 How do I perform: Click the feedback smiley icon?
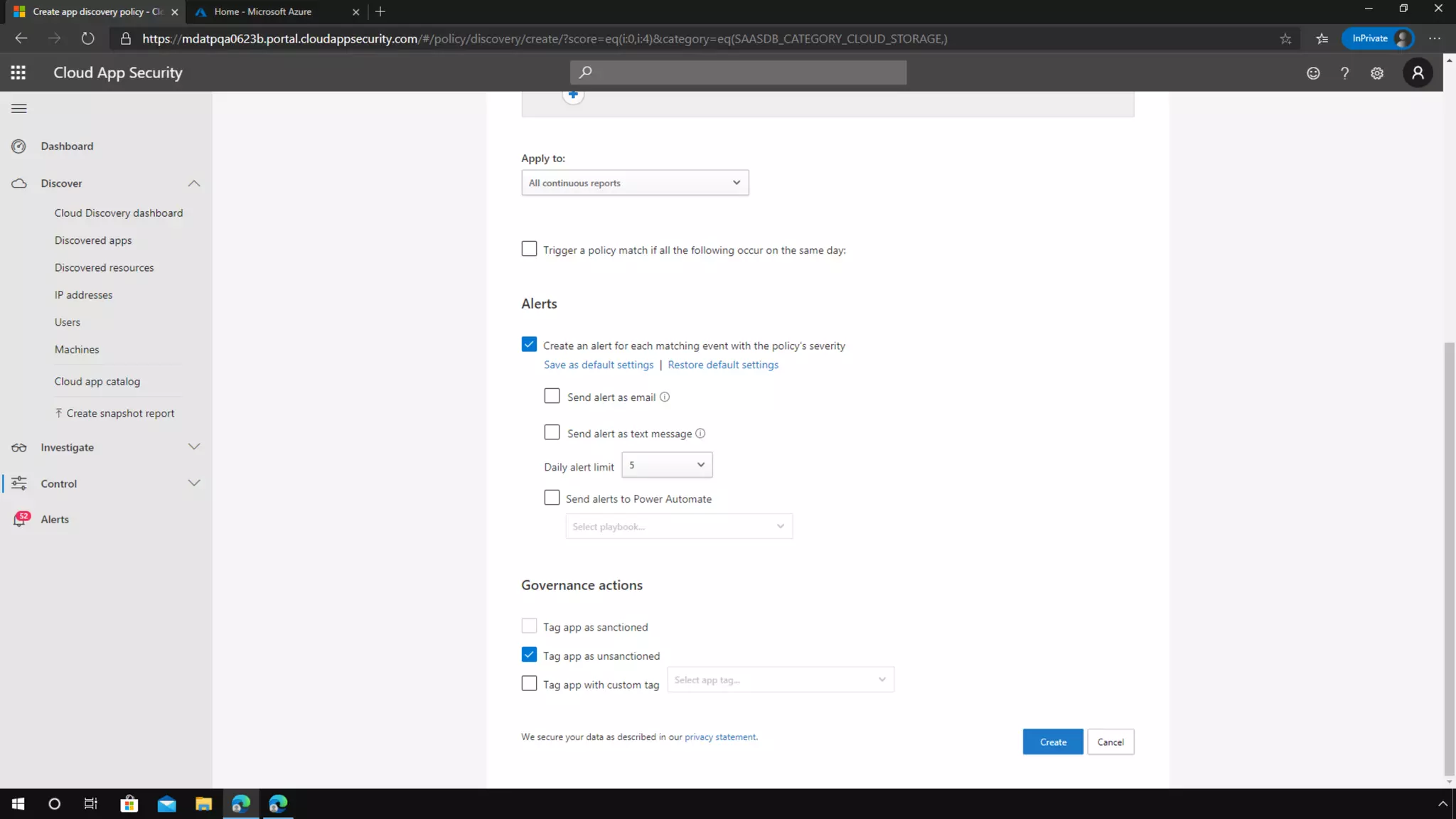(x=1313, y=73)
